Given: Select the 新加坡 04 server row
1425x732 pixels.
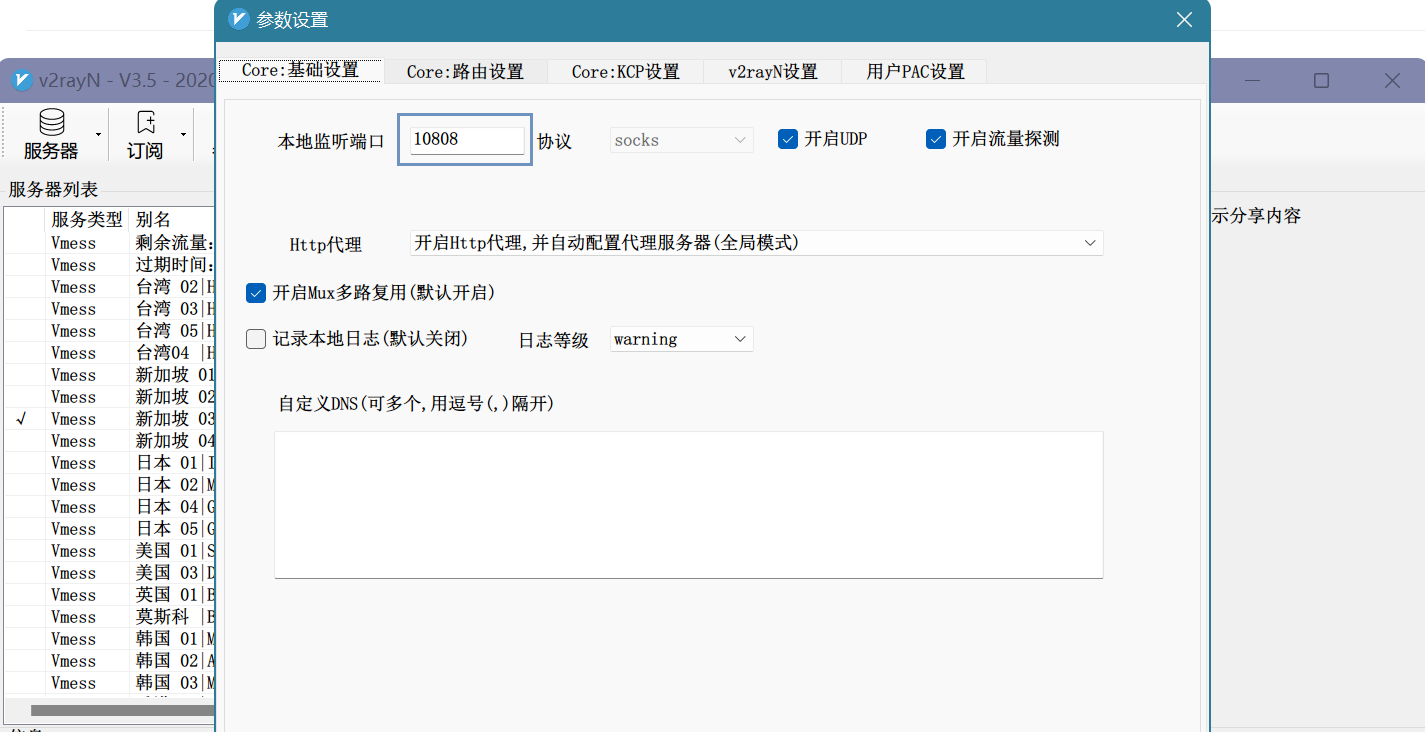Looking at the screenshot, I should tap(110, 441).
